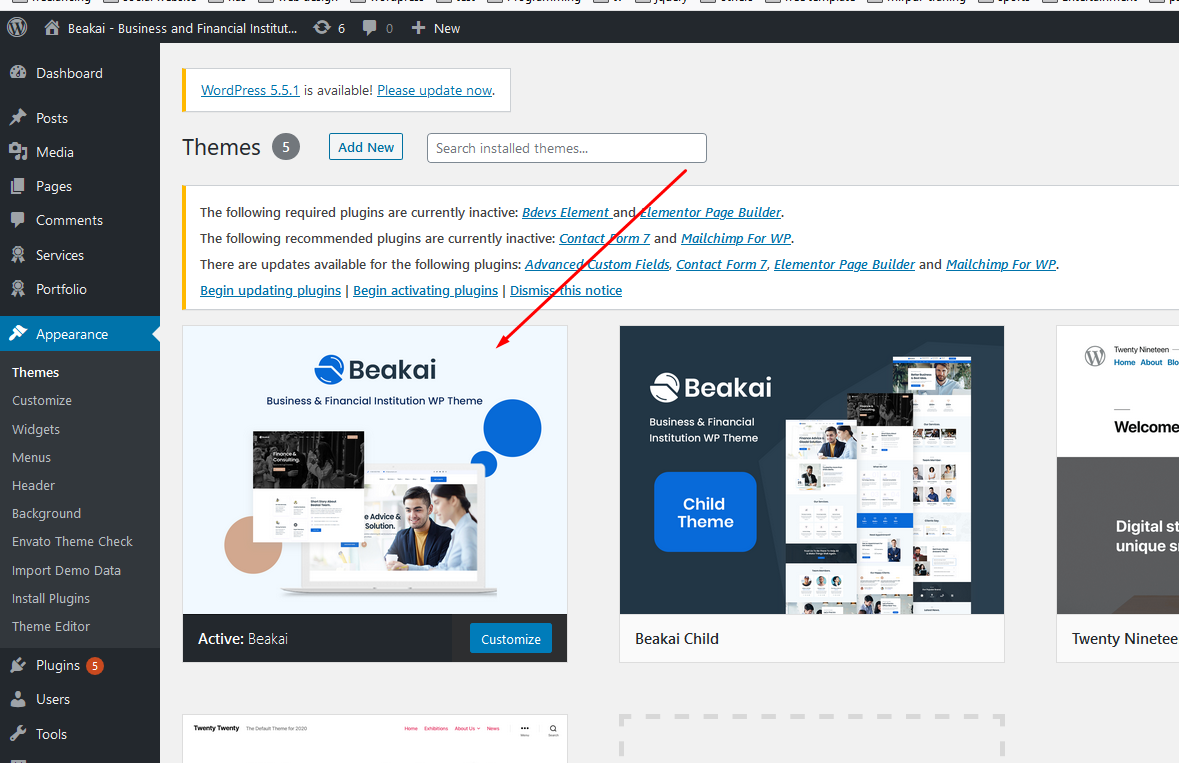The height and width of the screenshot is (763, 1179).
Task: Open the WordPress logo menu
Action: [x=17, y=28]
